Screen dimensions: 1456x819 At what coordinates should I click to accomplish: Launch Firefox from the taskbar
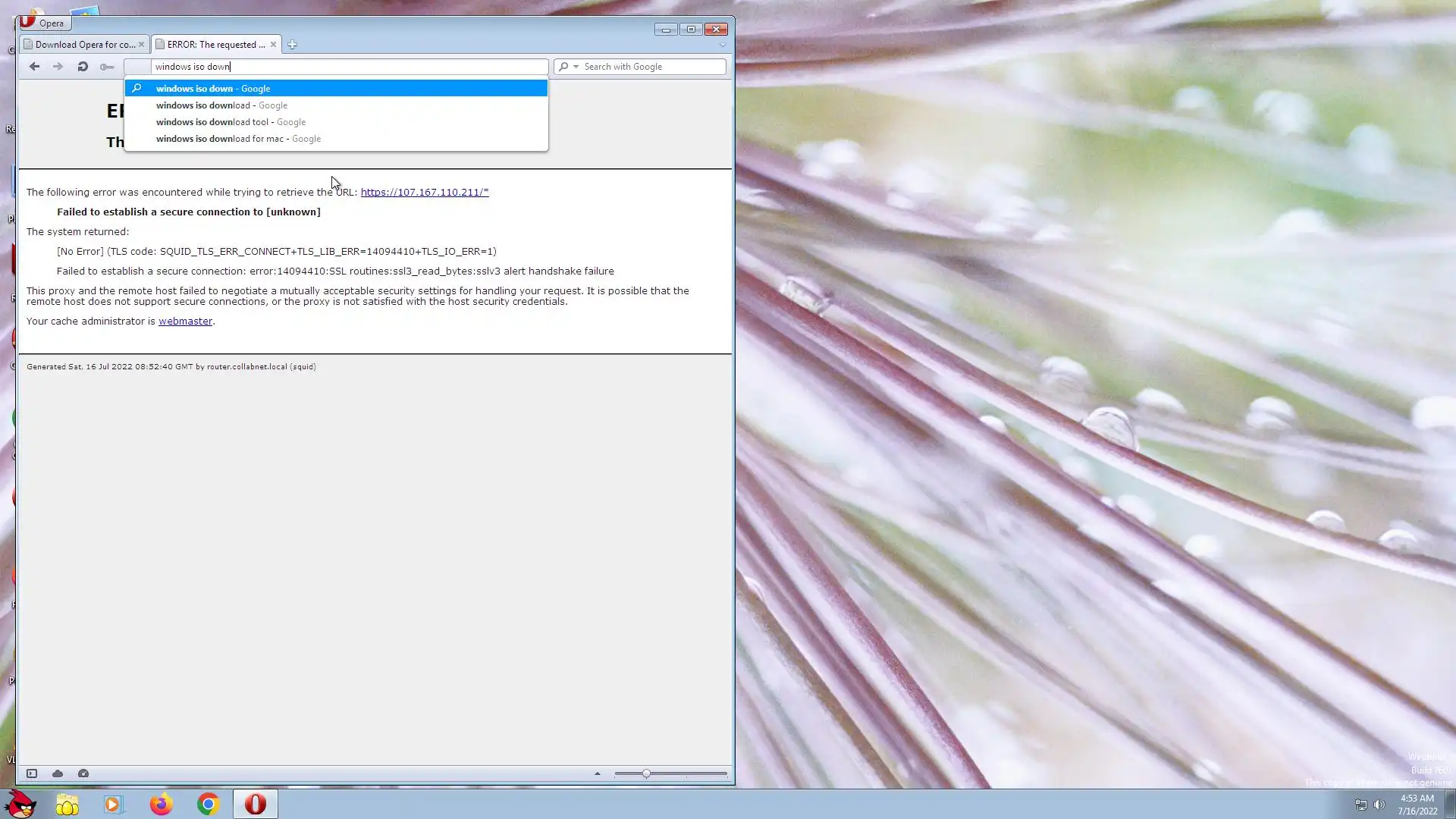(161, 804)
